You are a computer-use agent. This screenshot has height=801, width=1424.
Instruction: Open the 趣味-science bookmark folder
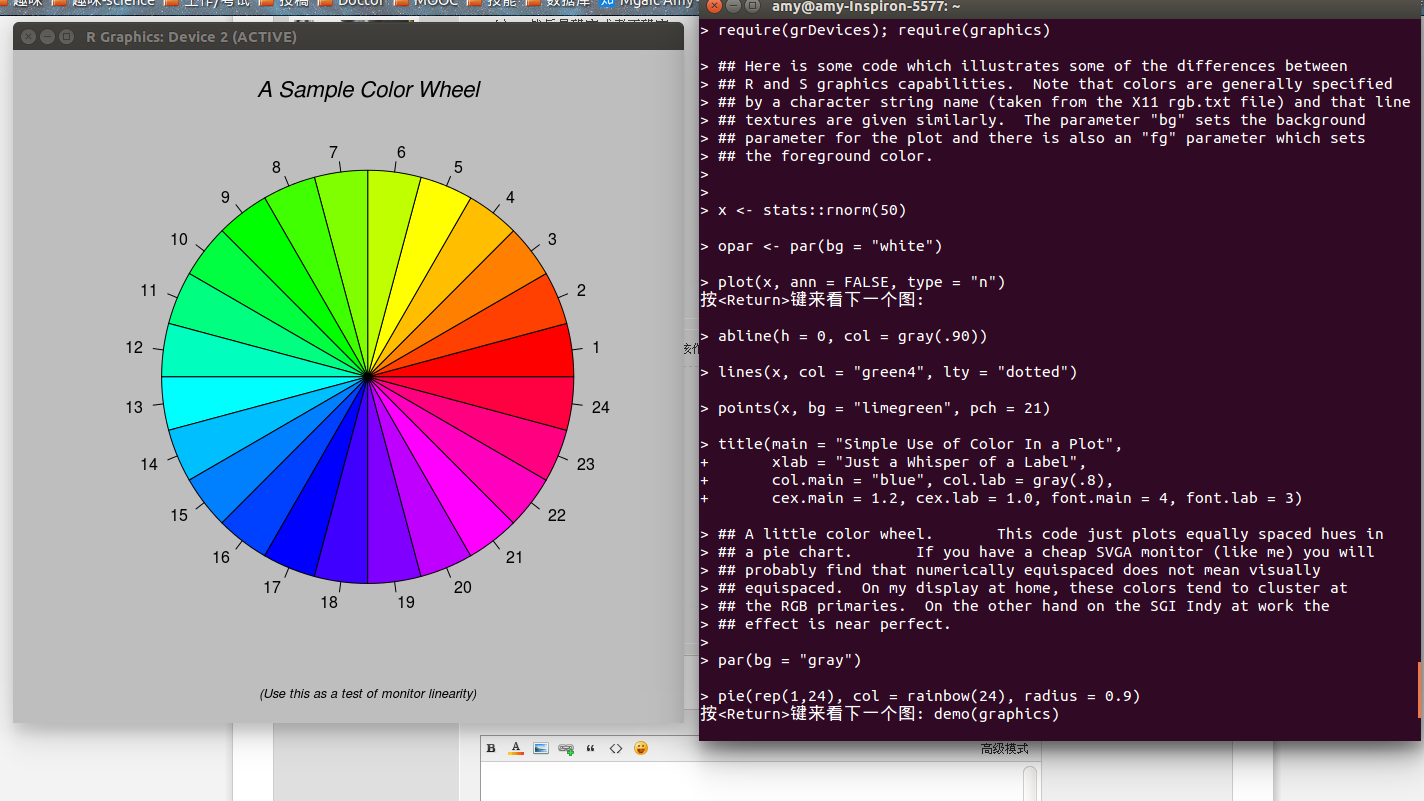[x=103, y=4]
